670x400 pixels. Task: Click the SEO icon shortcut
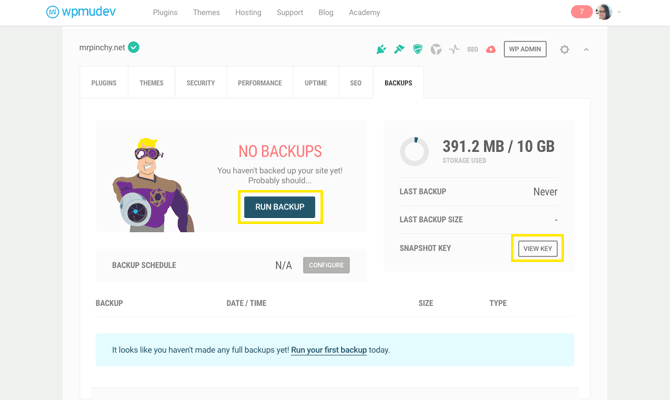point(473,50)
